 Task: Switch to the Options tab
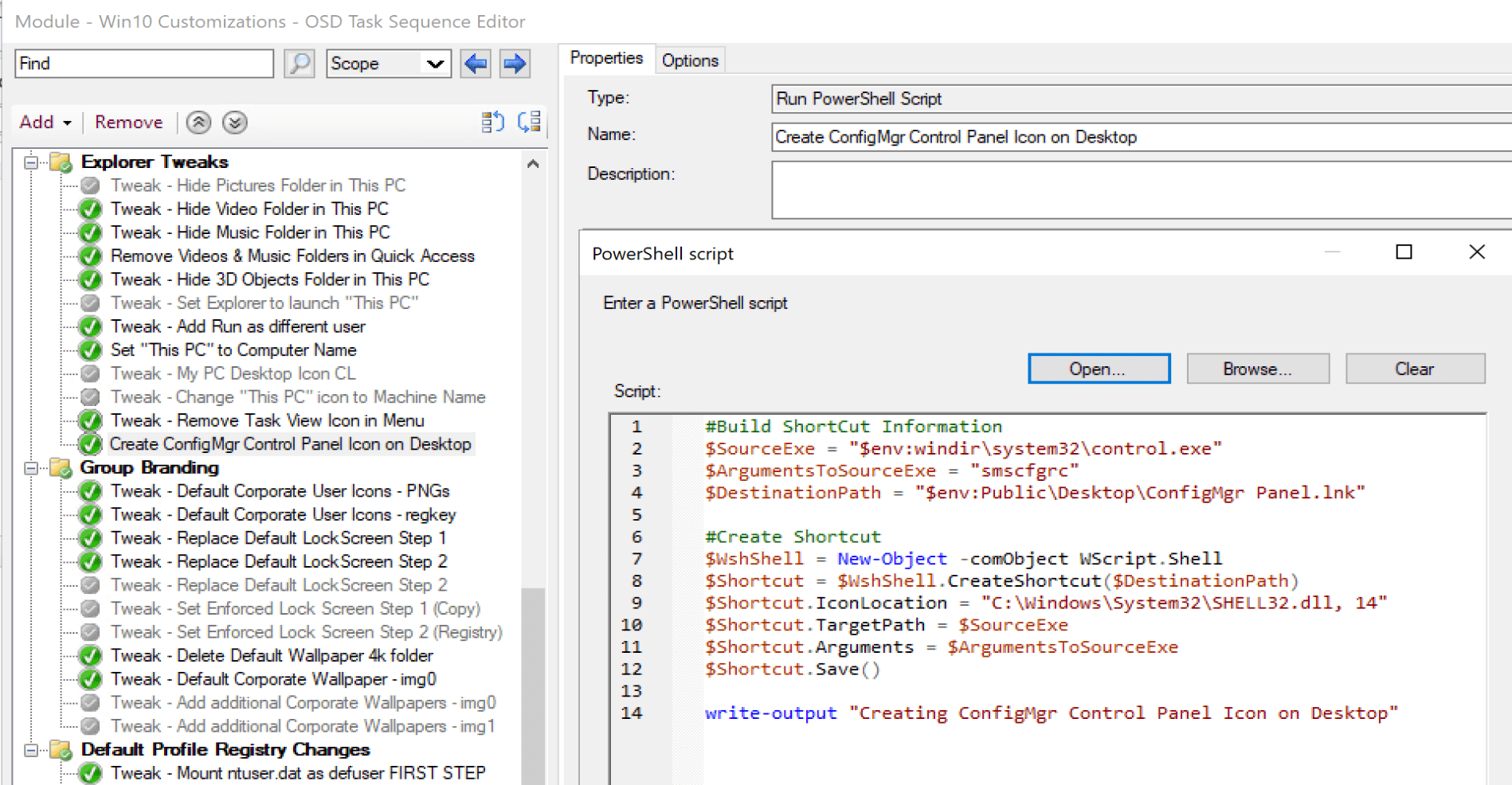coord(690,59)
